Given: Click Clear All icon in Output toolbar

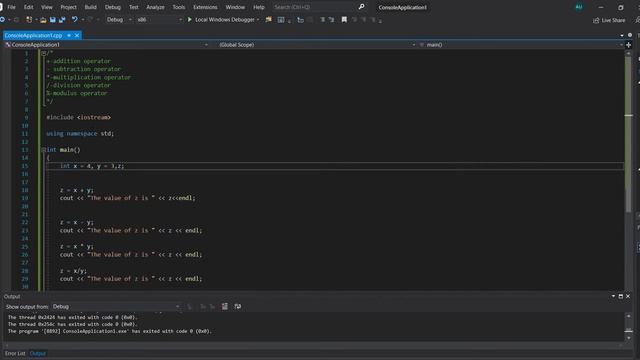Looking at the screenshot, I should (x=224, y=307).
